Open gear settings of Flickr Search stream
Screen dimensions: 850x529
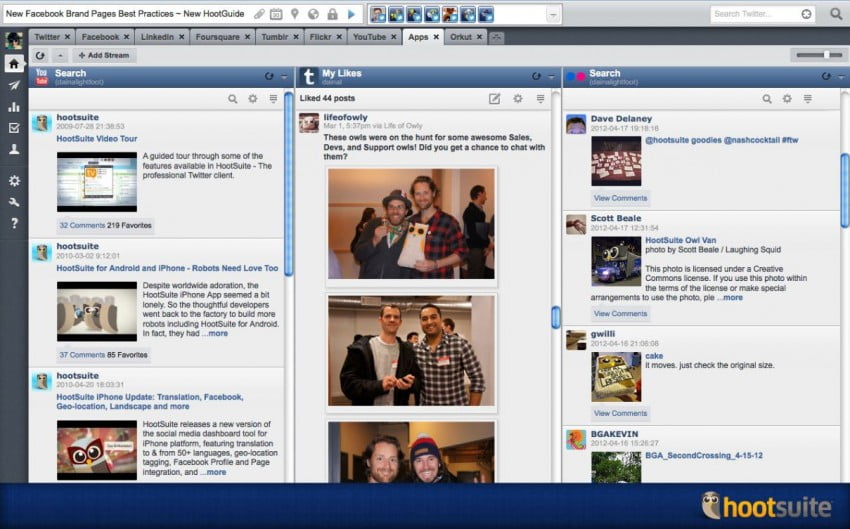pos(787,99)
